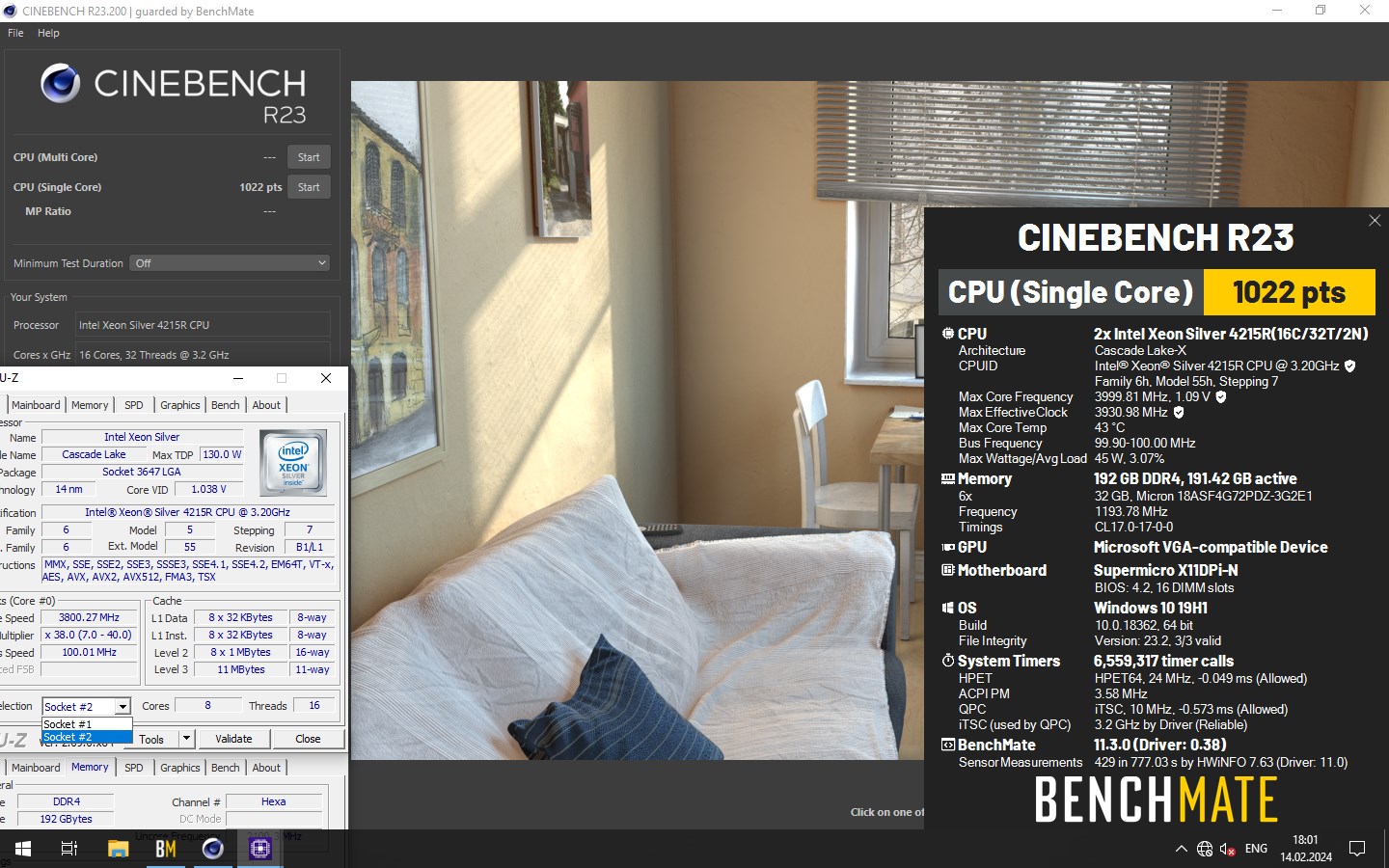Open About tab in lower CPU-Z window
The height and width of the screenshot is (868, 1389).
(266, 768)
